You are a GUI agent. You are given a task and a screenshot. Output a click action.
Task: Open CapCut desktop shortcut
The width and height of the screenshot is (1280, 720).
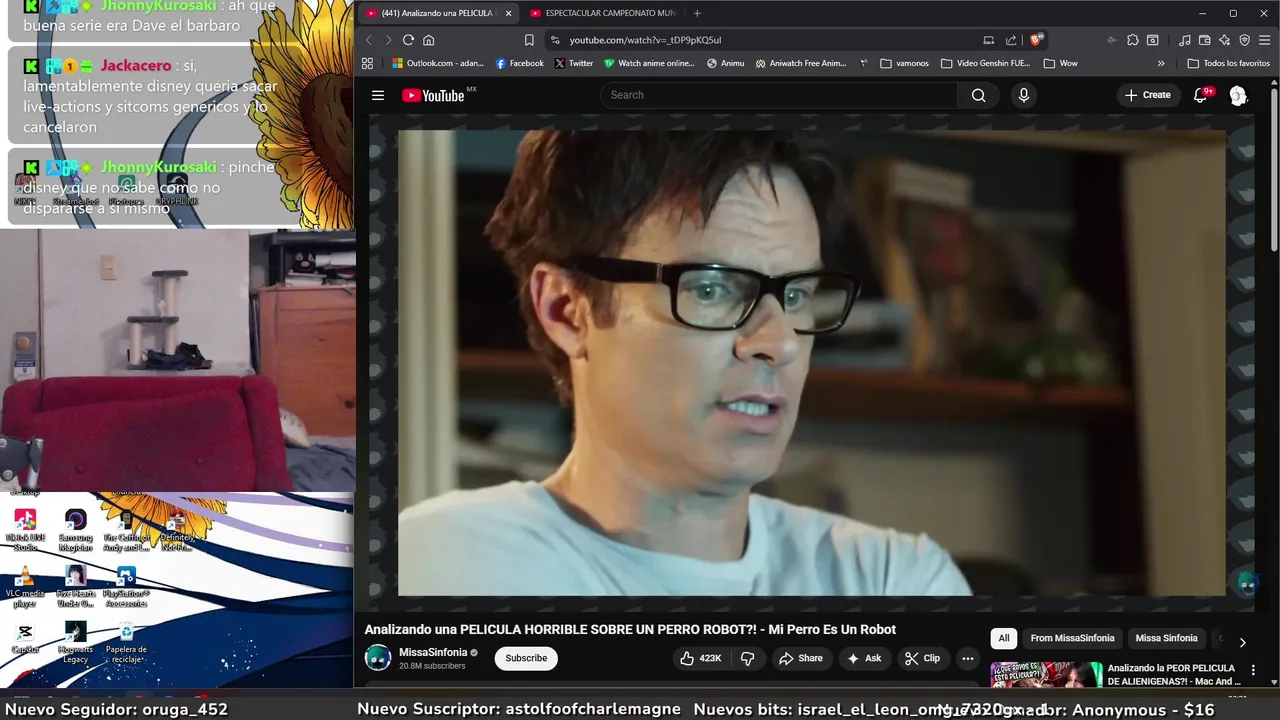click(x=25, y=638)
